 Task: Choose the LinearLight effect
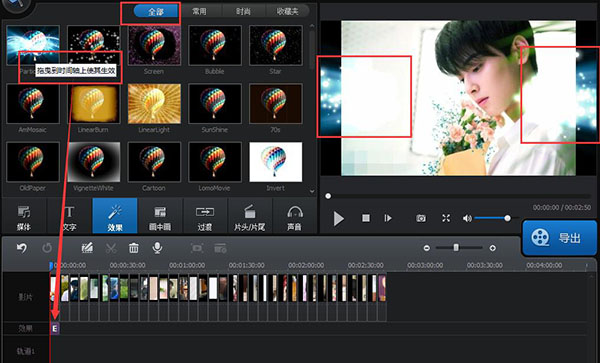(154, 104)
